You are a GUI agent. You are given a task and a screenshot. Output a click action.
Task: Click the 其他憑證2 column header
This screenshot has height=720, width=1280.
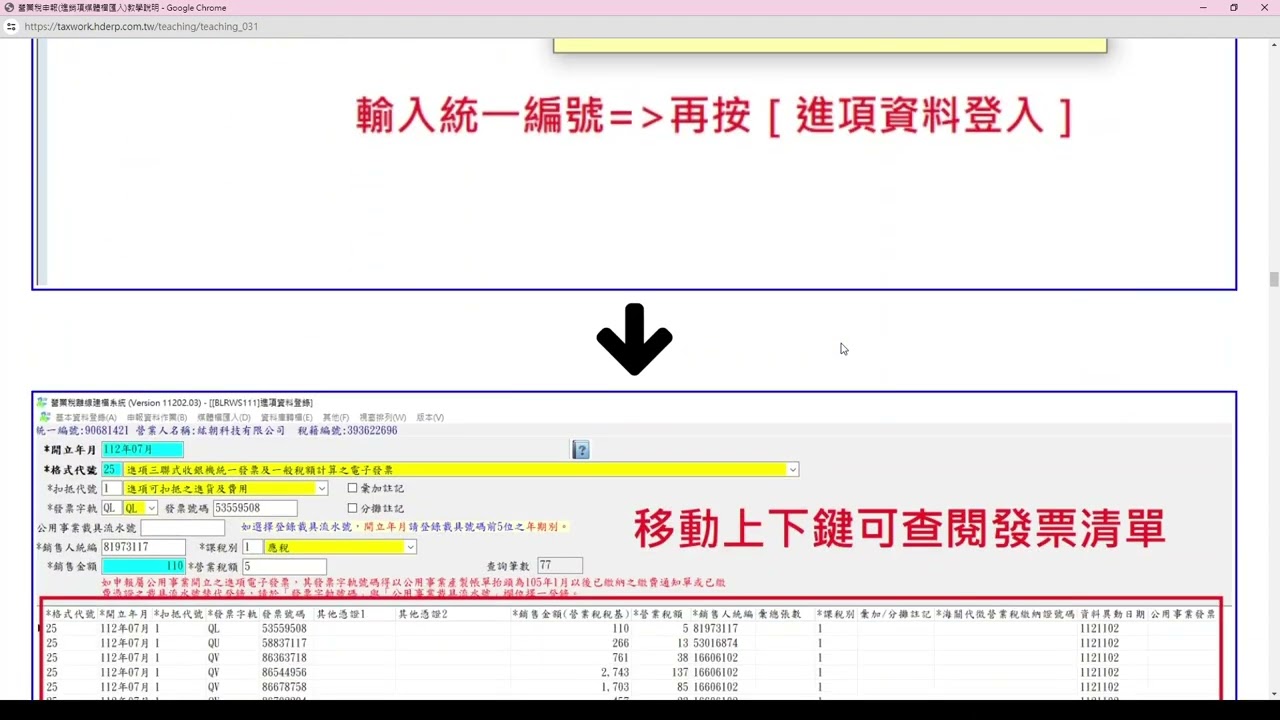click(423, 614)
